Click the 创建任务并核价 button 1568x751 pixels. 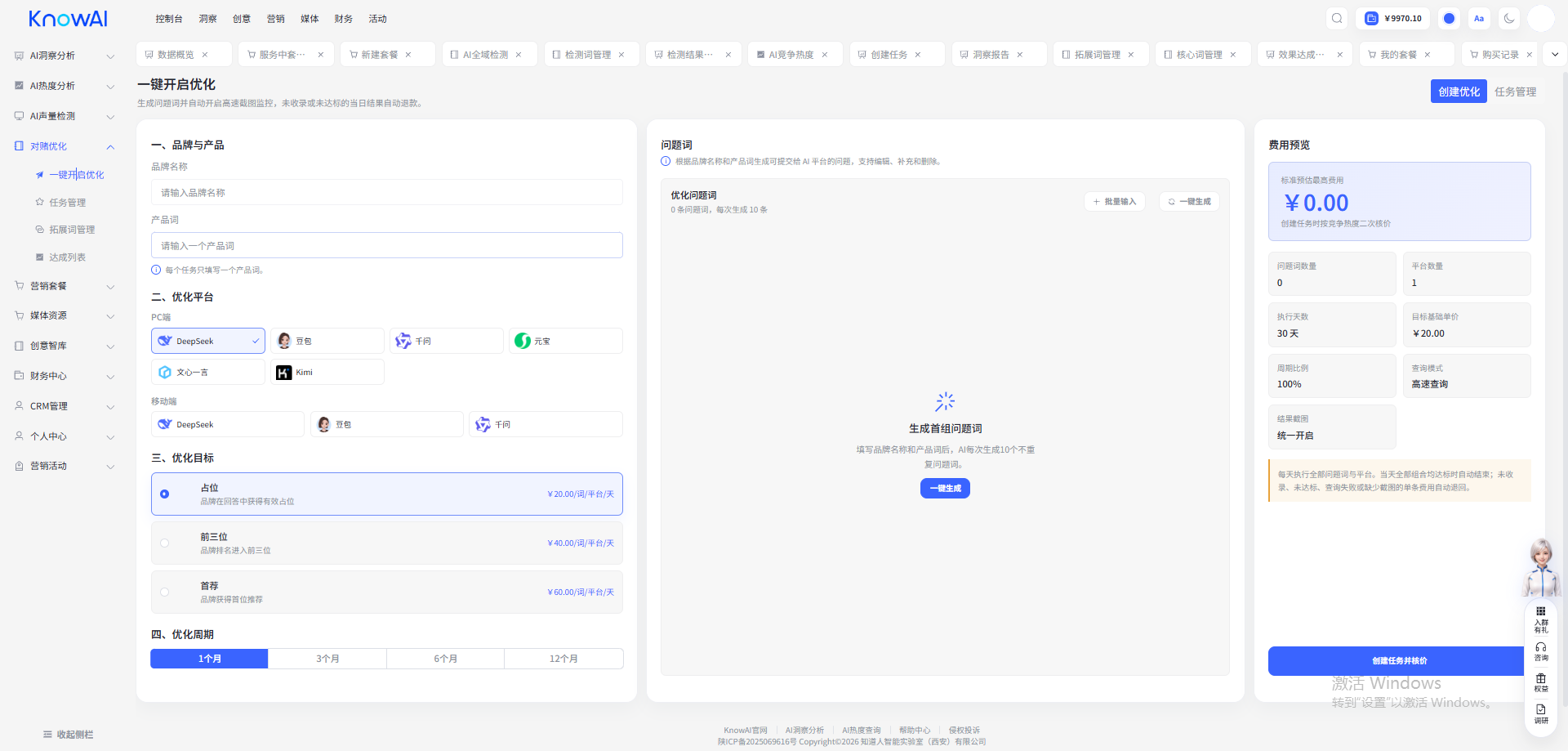(1399, 661)
